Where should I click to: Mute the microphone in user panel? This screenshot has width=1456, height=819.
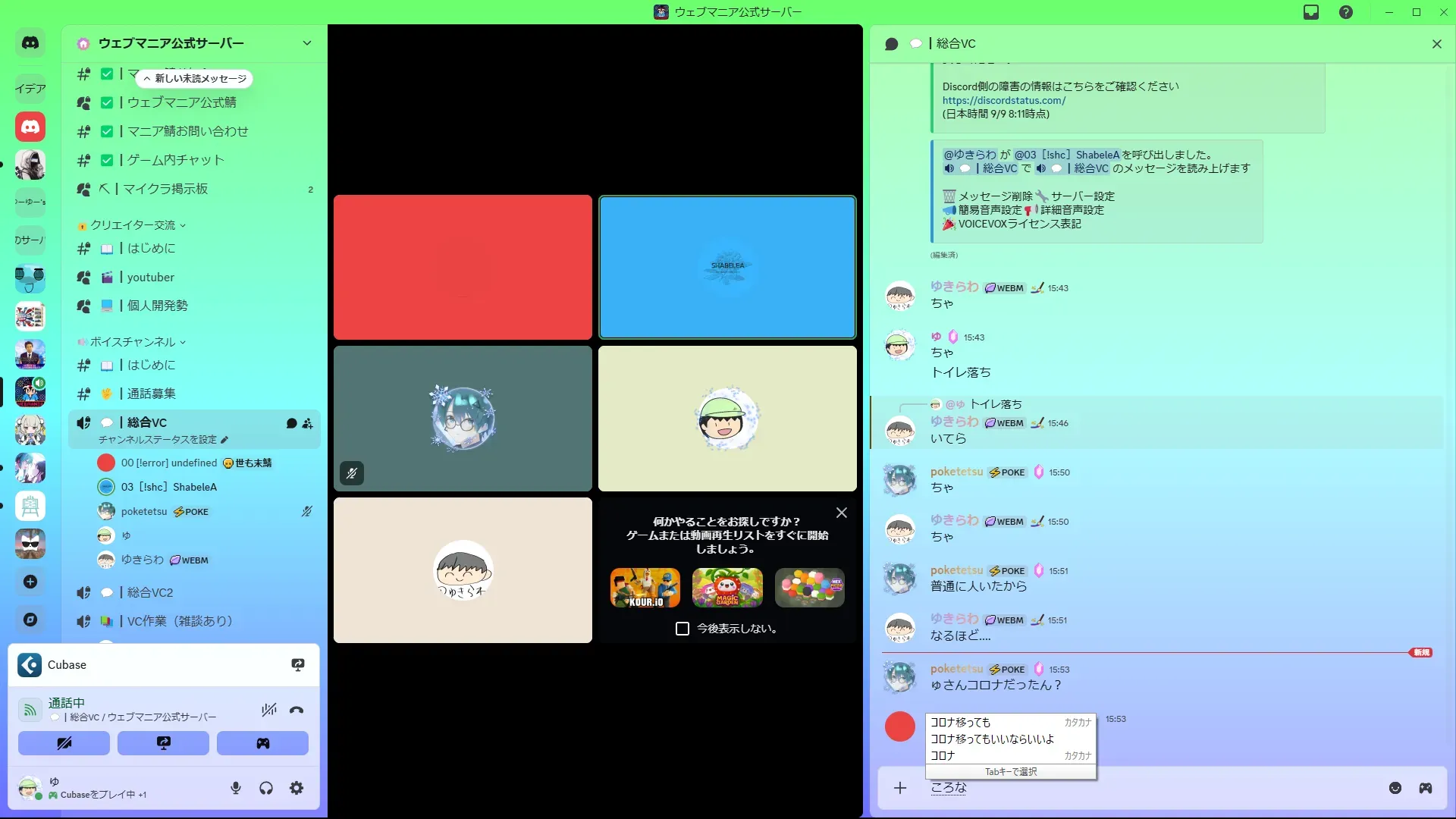pyautogui.click(x=236, y=788)
